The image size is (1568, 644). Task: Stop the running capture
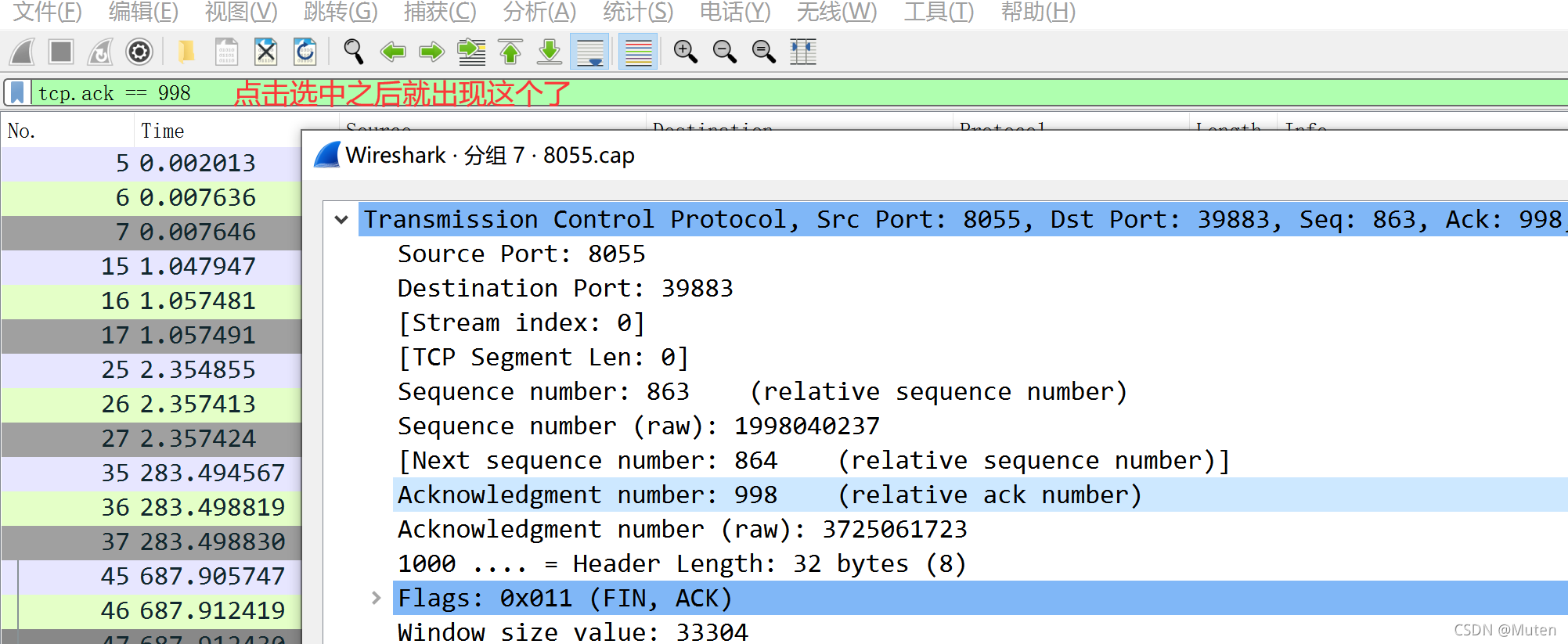(x=61, y=52)
